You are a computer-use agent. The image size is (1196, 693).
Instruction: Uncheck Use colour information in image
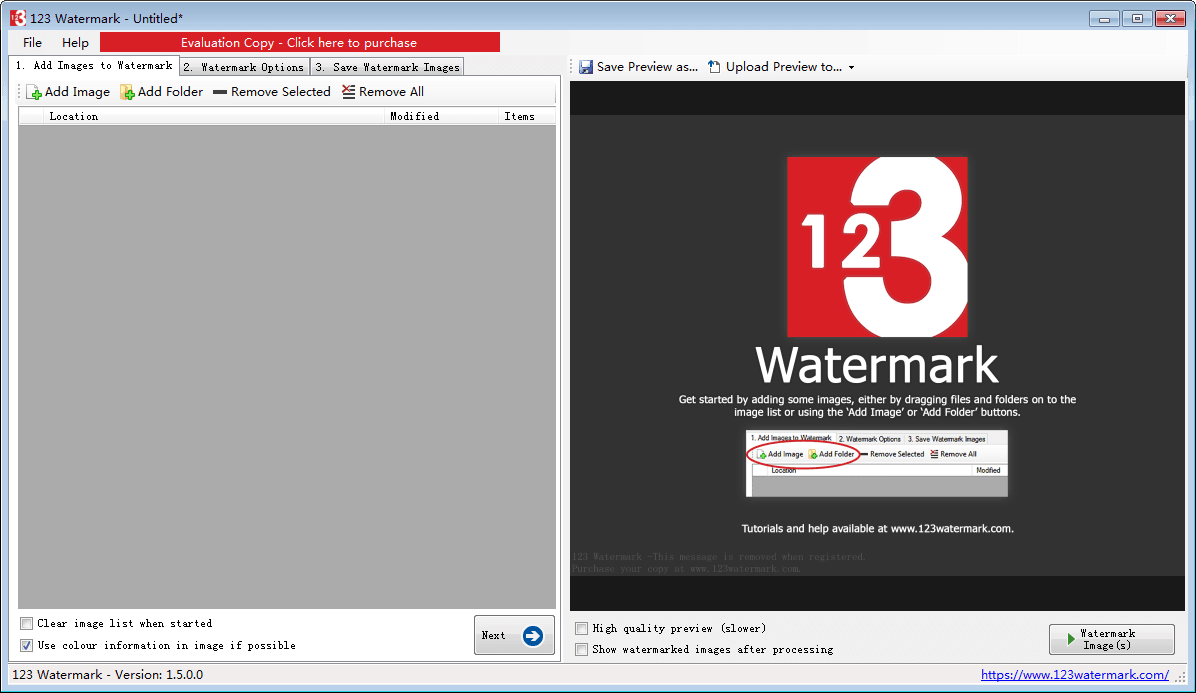coord(27,646)
